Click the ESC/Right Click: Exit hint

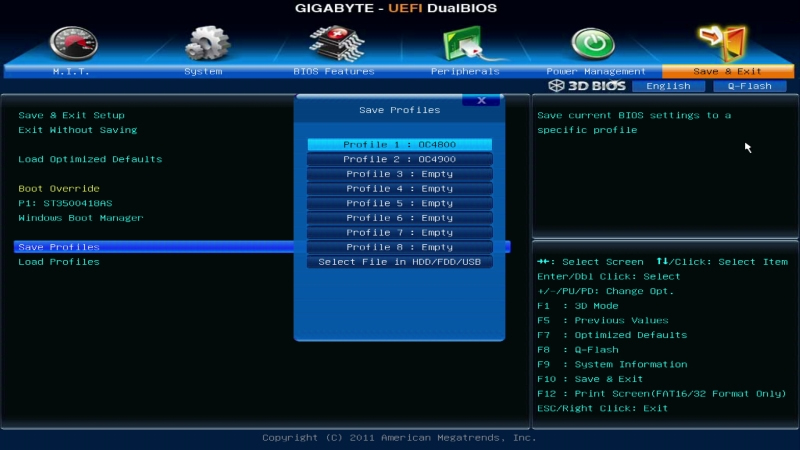click(603, 408)
